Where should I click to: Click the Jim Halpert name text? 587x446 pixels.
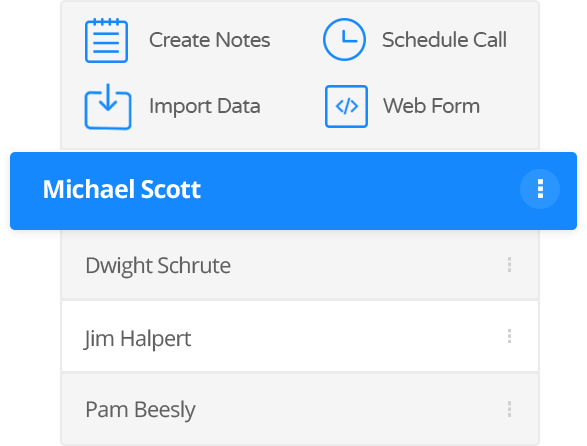point(137,339)
